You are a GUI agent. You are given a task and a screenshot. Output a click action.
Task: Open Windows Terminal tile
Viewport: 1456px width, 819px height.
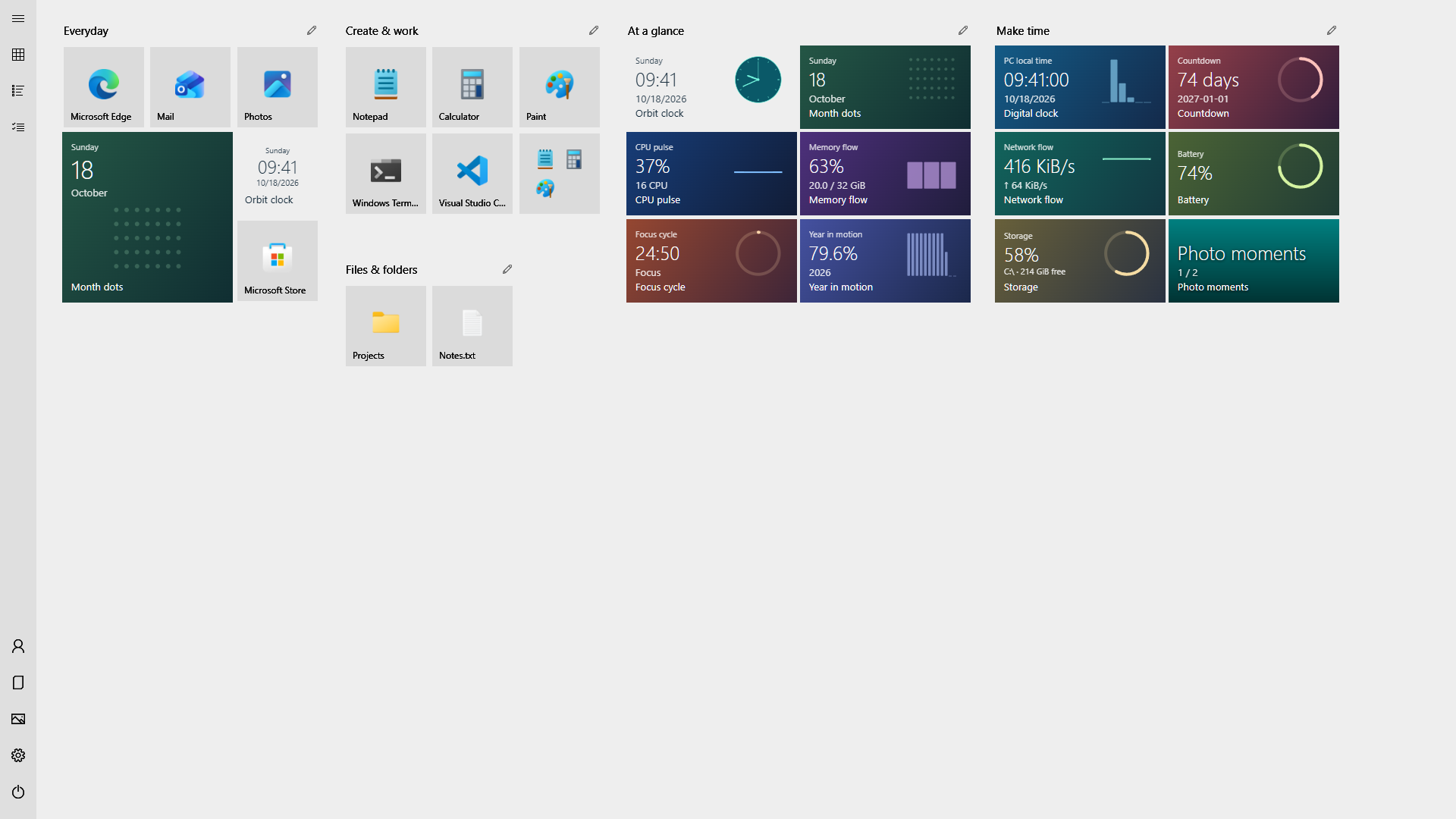386,174
